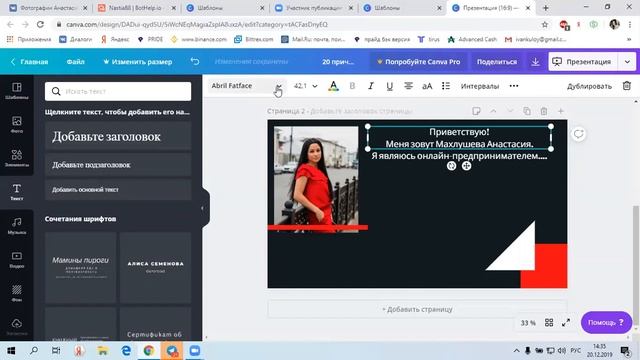The width and height of the screenshot is (640, 360).
Task: Open Интервалы spacing menu
Action: click(x=480, y=86)
